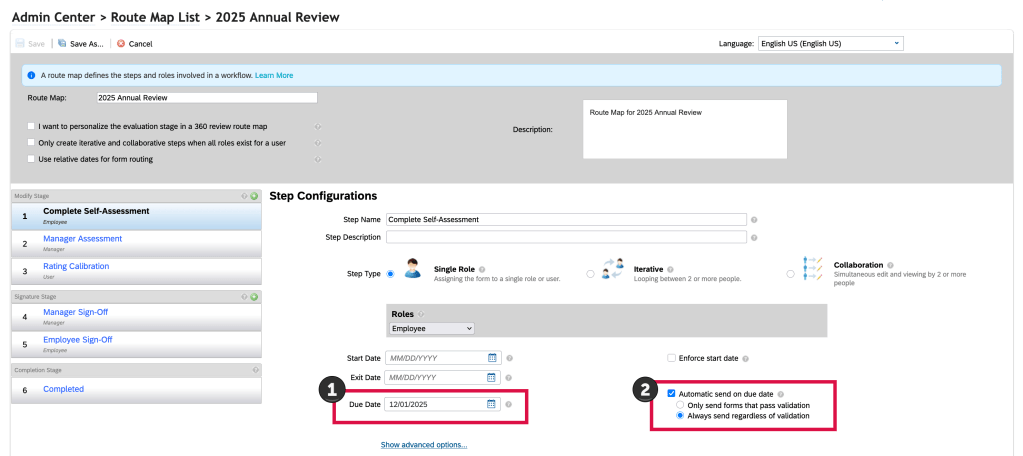The width and height of the screenshot is (1023, 456).
Task: Uncheck 'Automatic send on due date'
Action: click(671, 395)
